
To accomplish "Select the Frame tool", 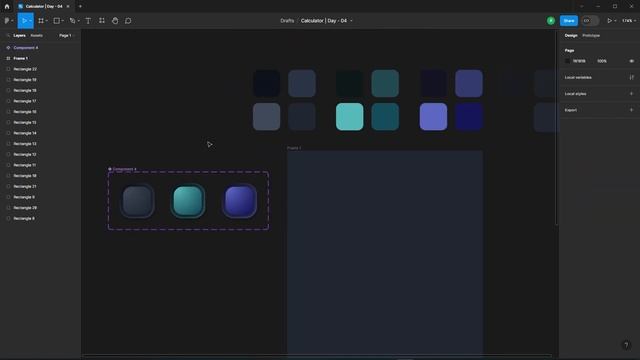I will coord(41,20).
